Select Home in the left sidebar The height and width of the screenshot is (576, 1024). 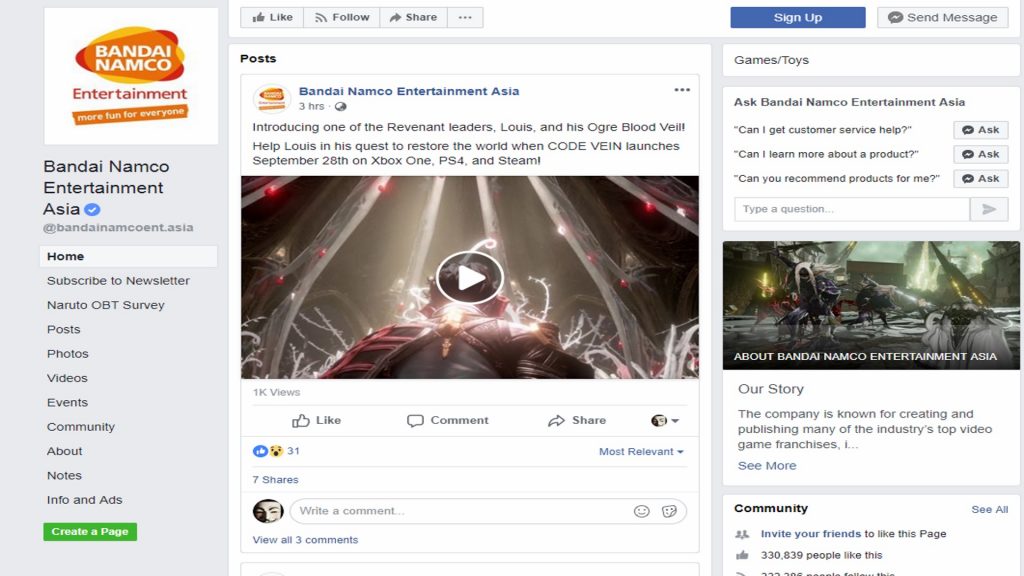click(129, 256)
